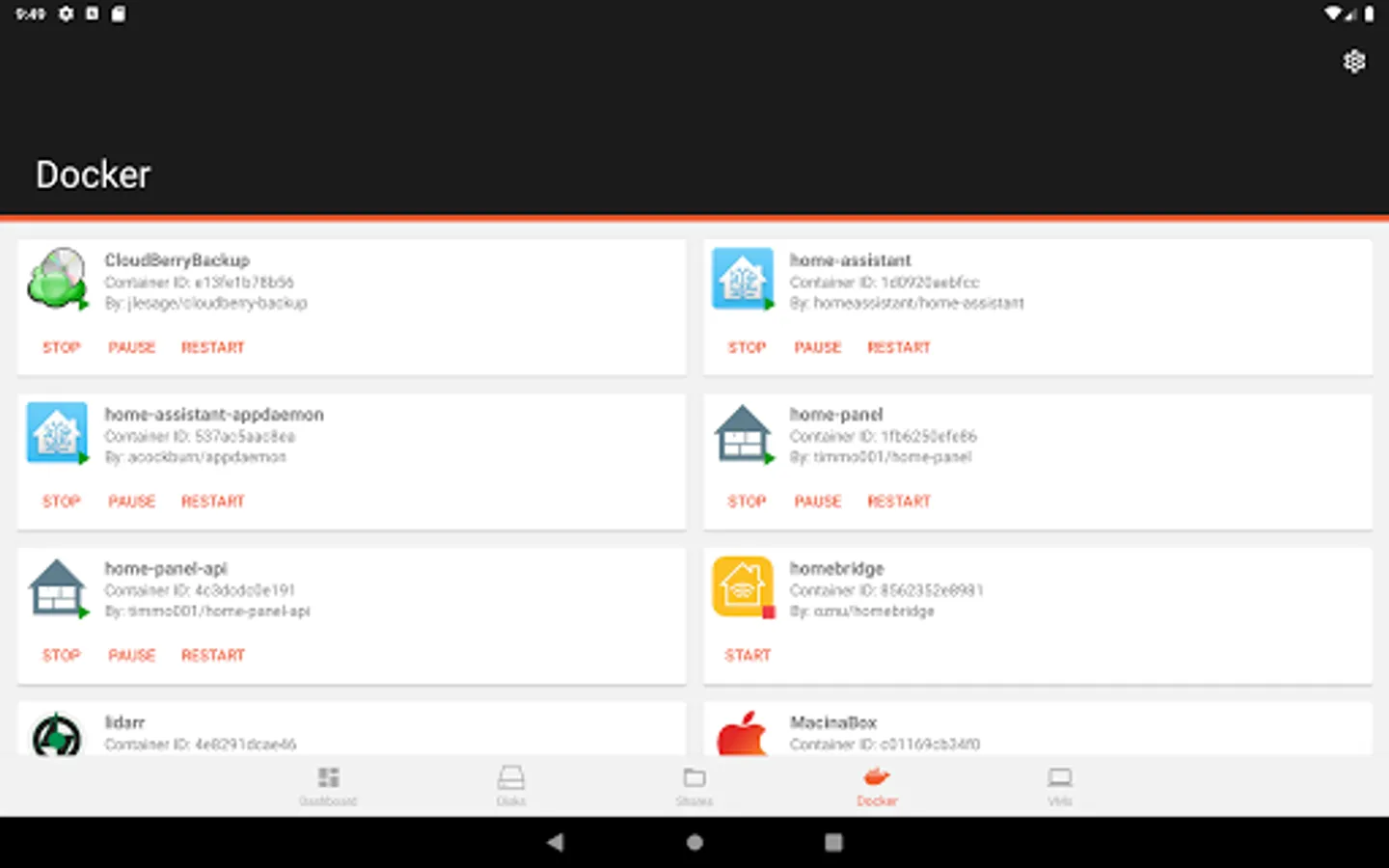Image resolution: width=1389 pixels, height=868 pixels.
Task: Tap the MacinaBox apple icon
Action: pos(743,735)
